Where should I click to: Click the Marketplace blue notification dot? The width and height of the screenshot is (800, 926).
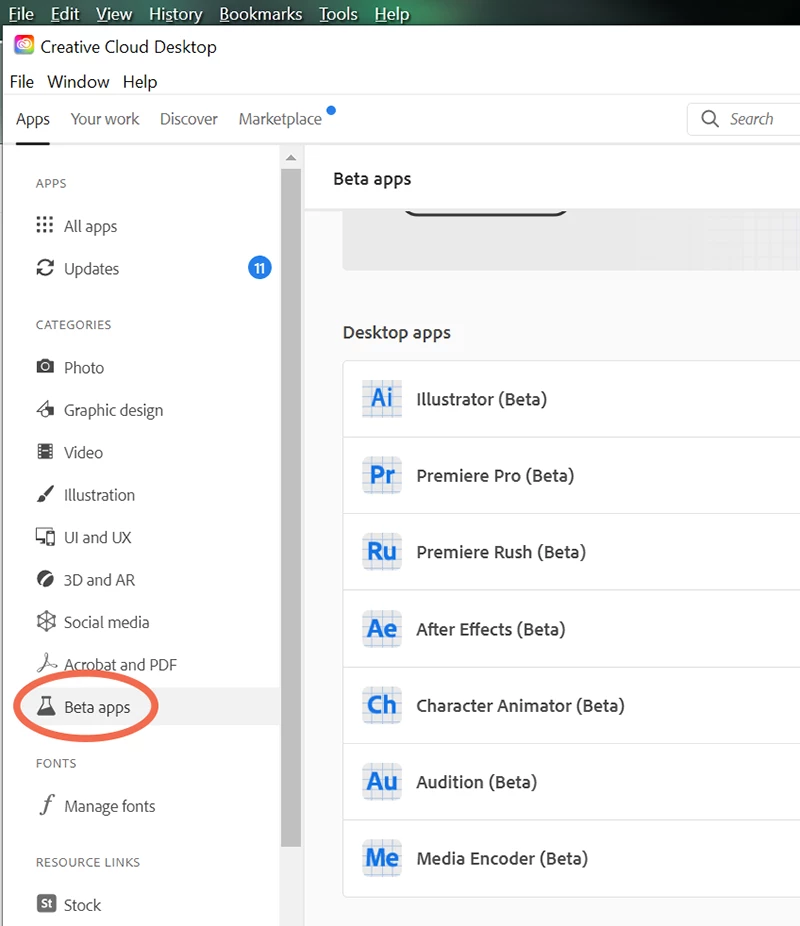click(x=331, y=110)
